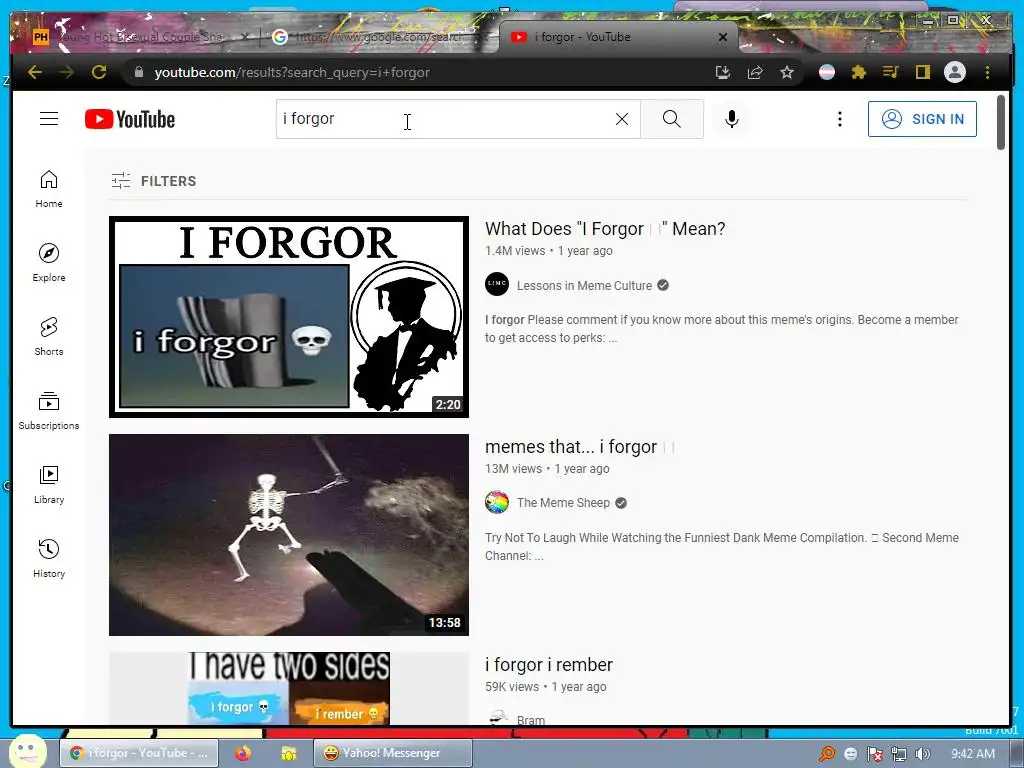Open Explore in the sidebar

49,263
